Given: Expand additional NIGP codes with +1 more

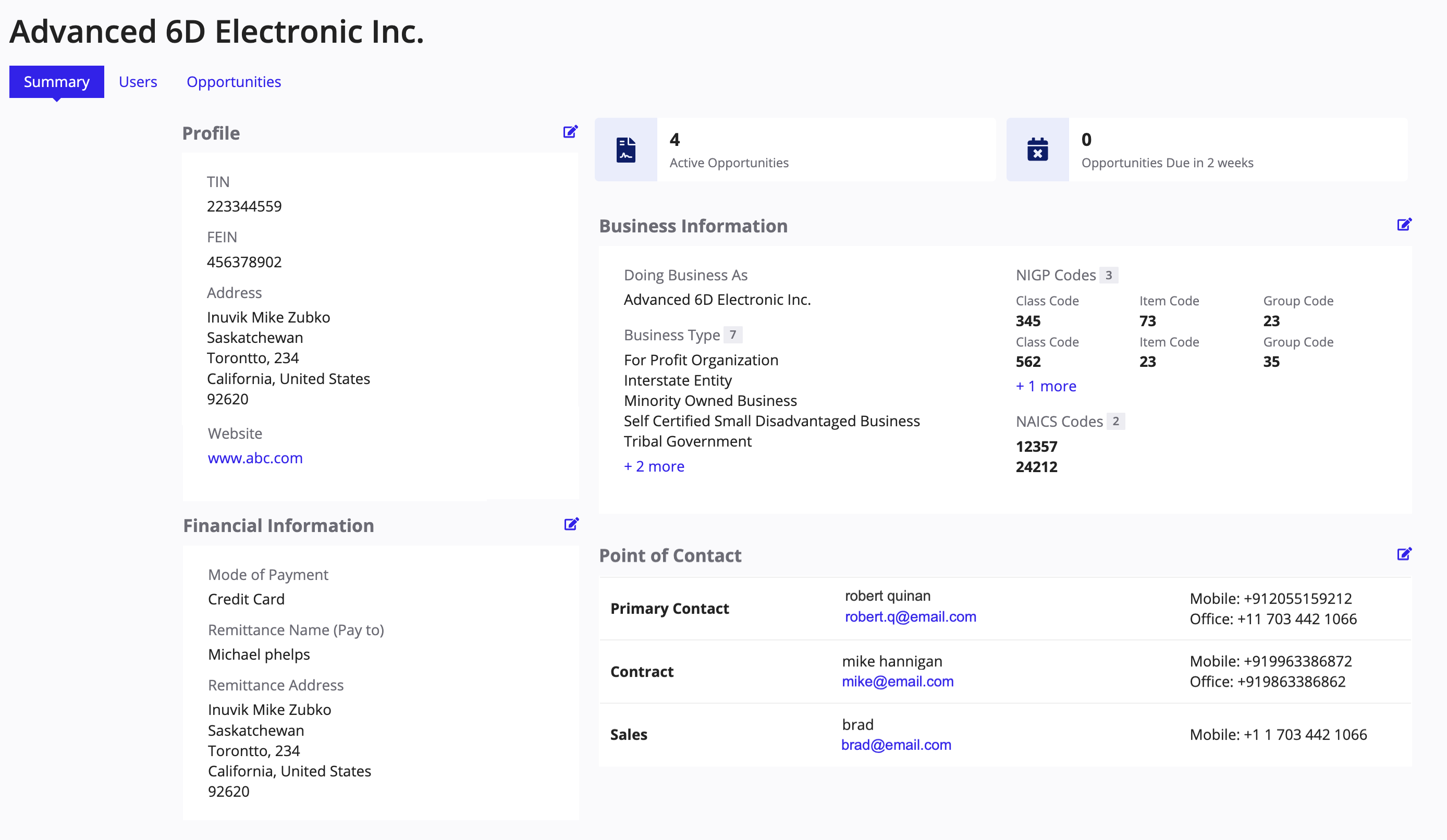Looking at the screenshot, I should pos(1046,386).
